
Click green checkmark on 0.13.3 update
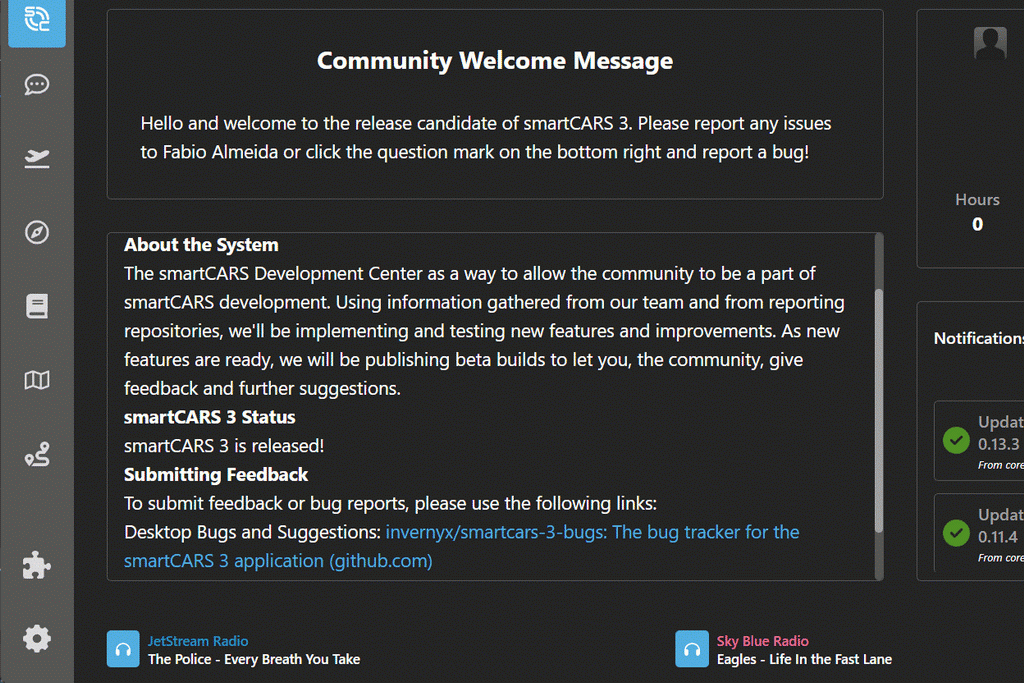pyautogui.click(x=956, y=440)
